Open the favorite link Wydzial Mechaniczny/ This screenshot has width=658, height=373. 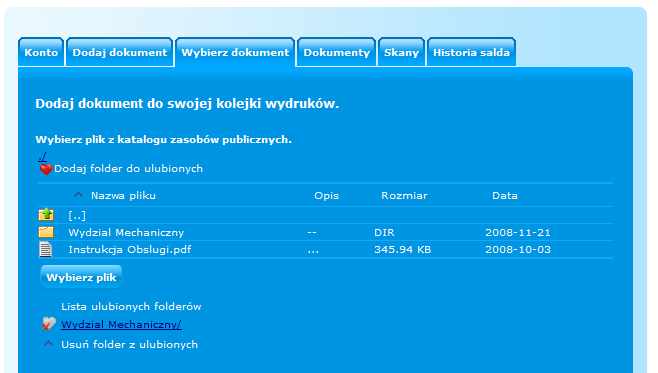(x=121, y=324)
